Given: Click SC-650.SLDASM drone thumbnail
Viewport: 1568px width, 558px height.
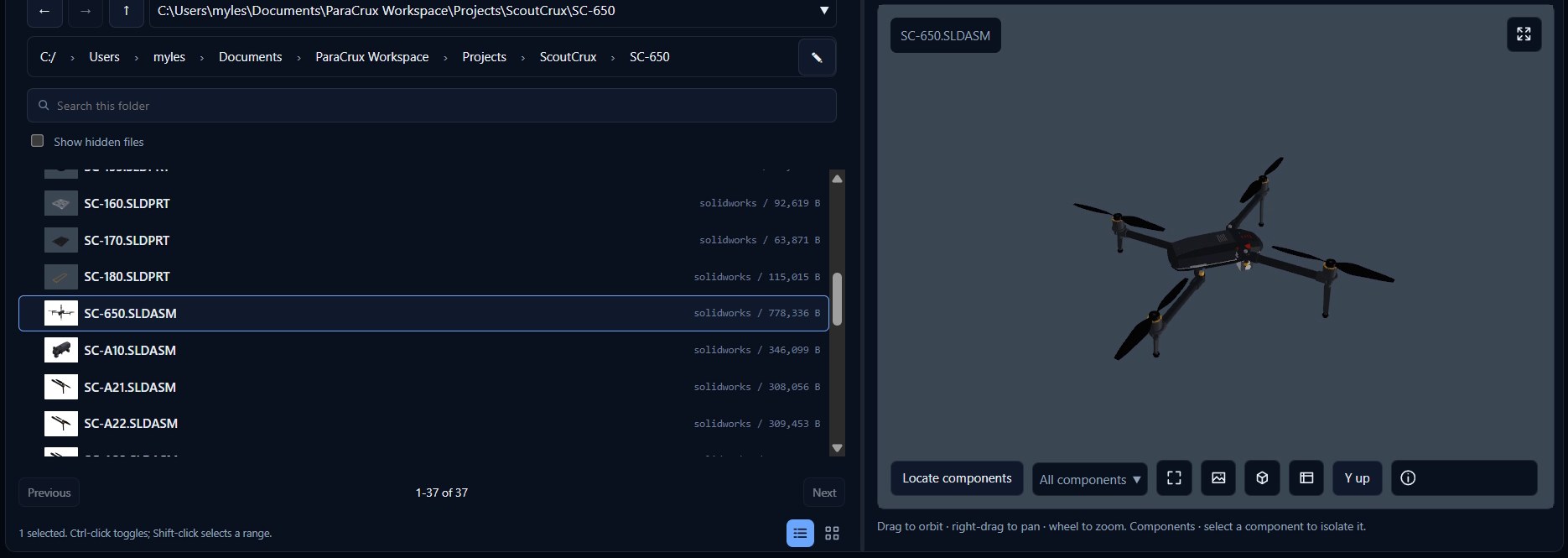Looking at the screenshot, I should click(60, 313).
